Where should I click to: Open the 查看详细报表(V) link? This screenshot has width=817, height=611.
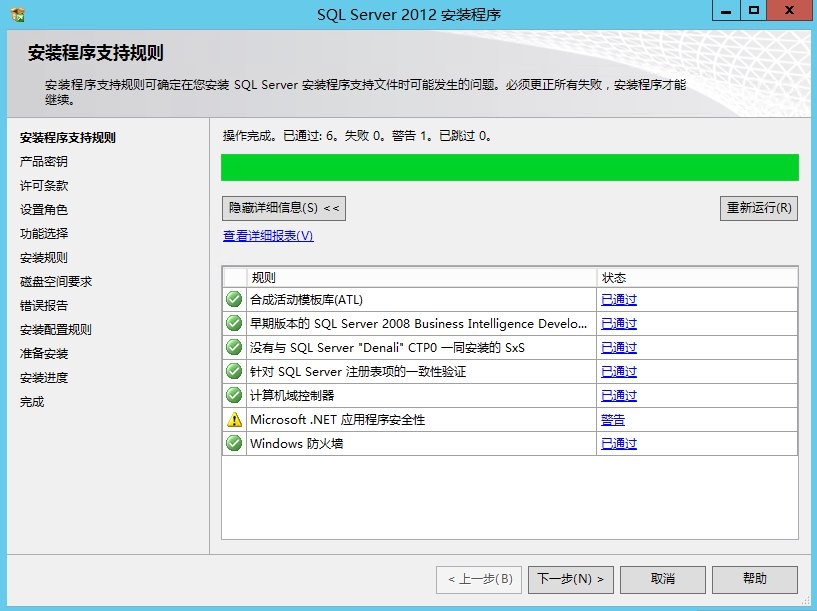268,235
